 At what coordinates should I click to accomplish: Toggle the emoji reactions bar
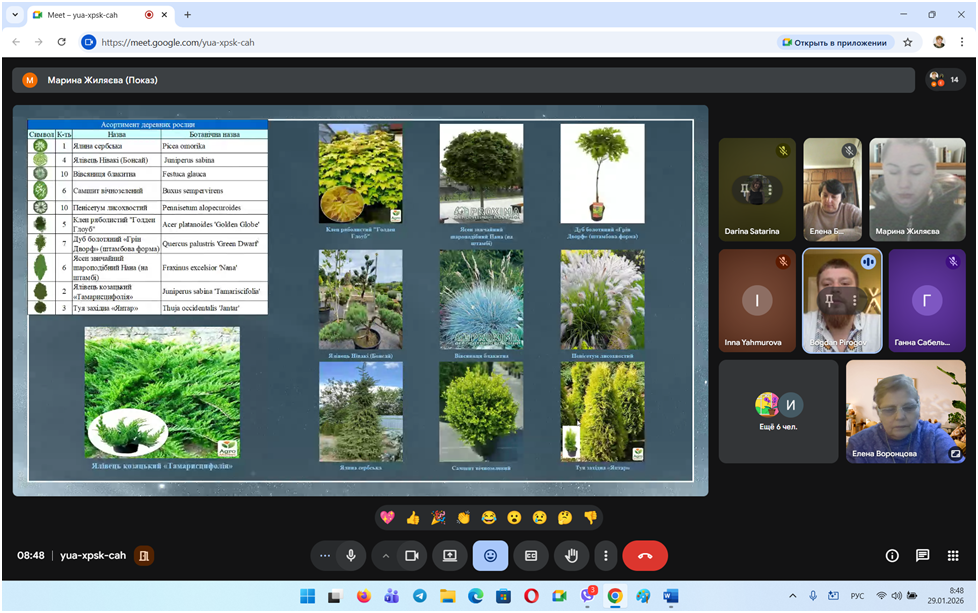(x=490, y=555)
